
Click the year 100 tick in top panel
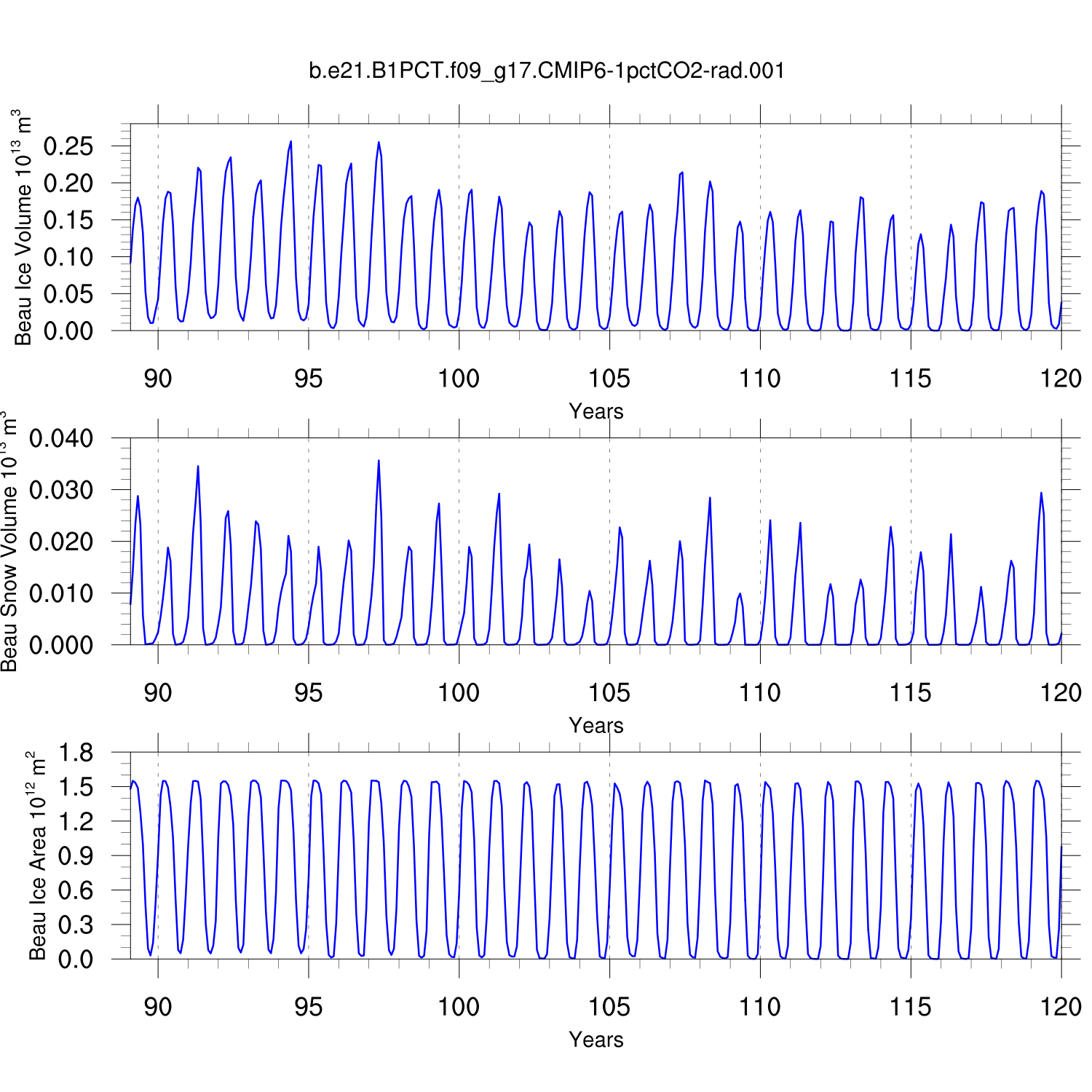459,379
